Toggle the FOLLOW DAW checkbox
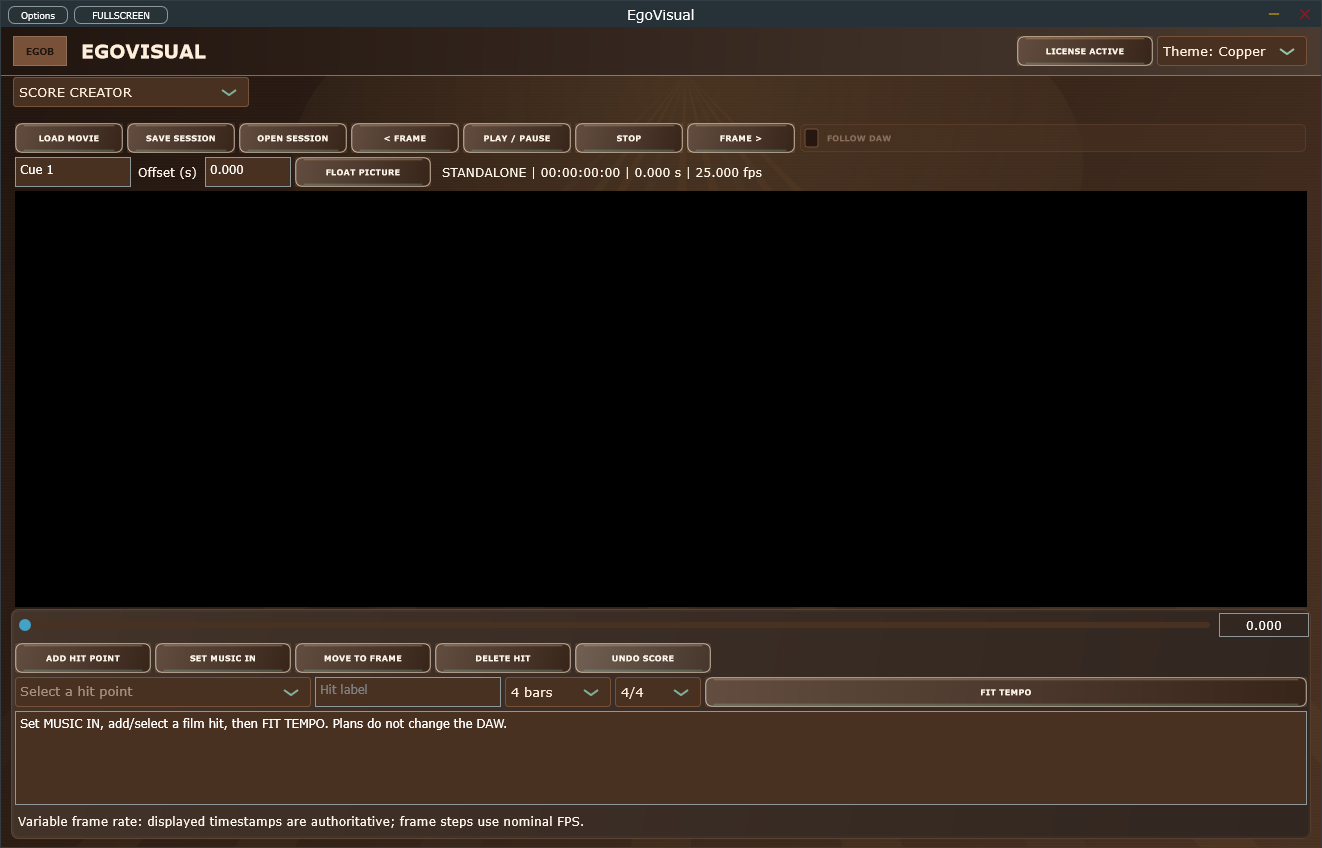This screenshot has height=848, width=1322. (812, 138)
